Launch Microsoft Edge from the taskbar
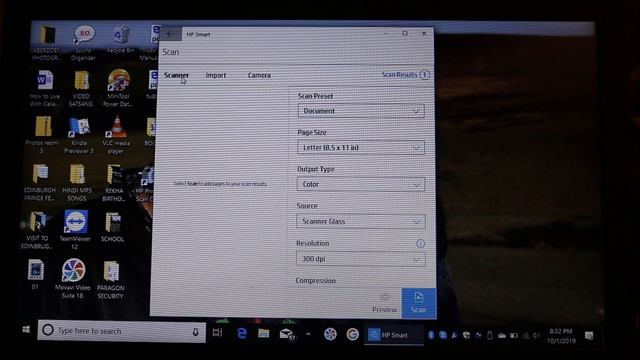Image resolution: width=640 pixels, height=360 pixels. [x=242, y=333]
